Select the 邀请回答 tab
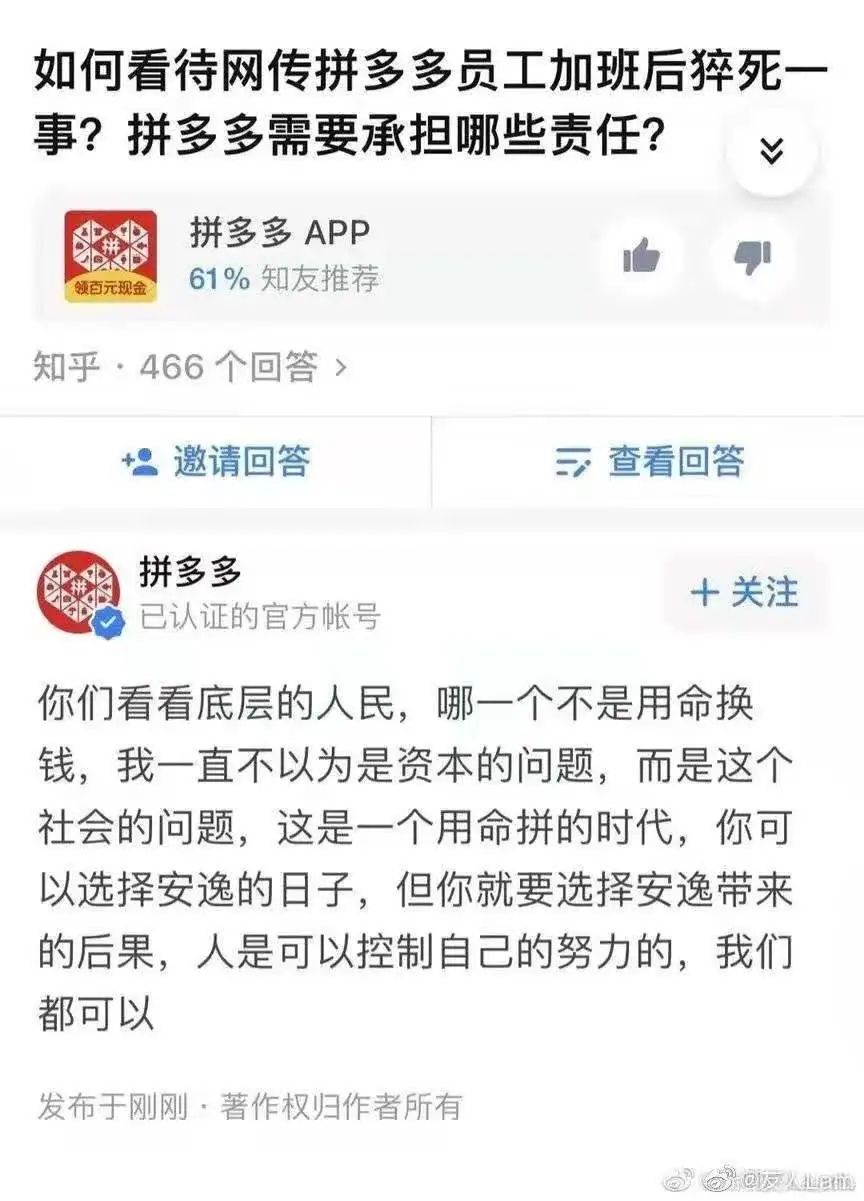The image size is (864, 1201). pyautogui.click(x=216, y=462)
